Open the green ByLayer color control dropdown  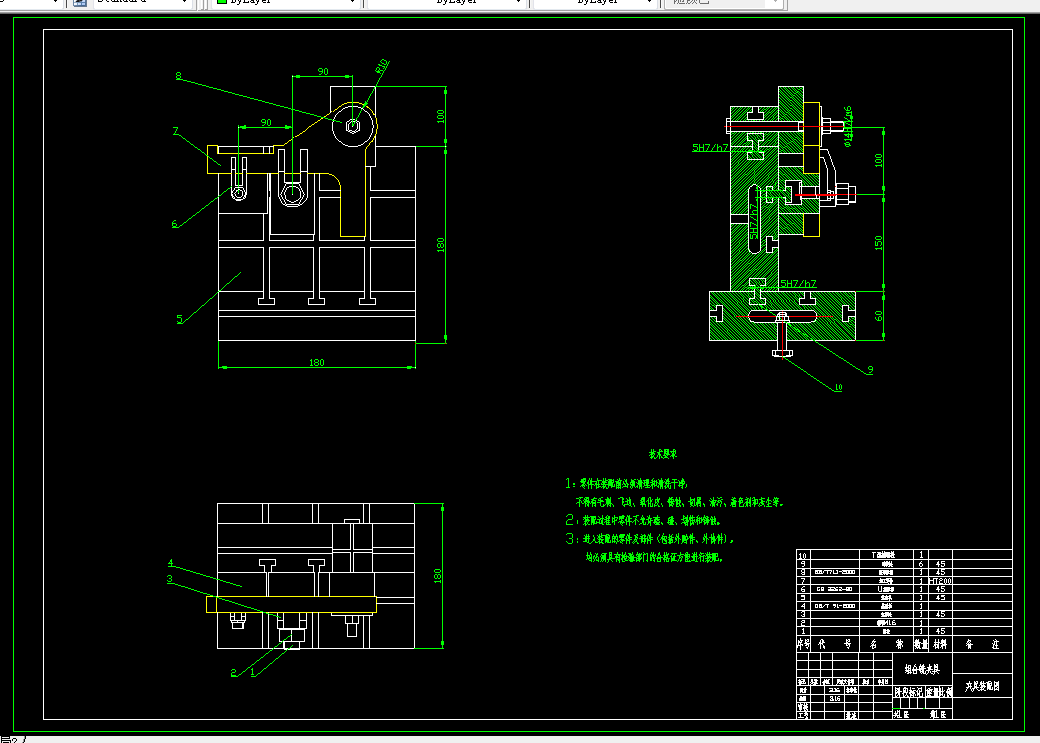(286, 3)
